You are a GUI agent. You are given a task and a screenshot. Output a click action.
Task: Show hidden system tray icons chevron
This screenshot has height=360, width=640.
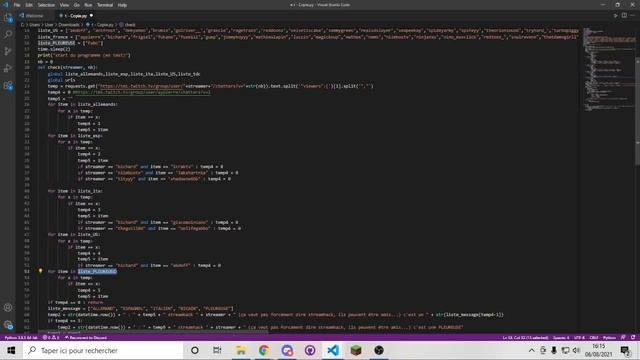(531, 350)
